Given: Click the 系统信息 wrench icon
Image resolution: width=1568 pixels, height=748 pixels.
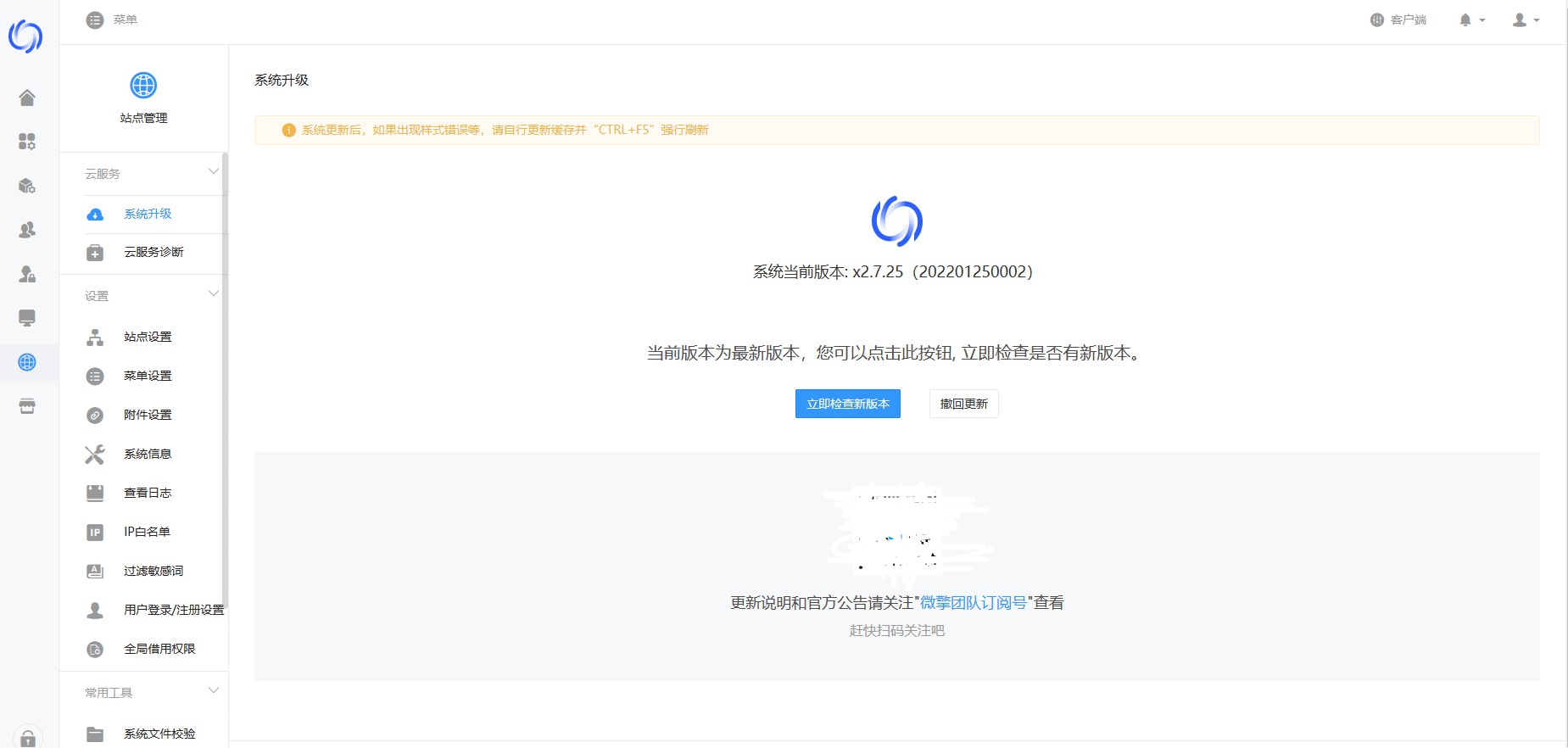Looking at the screenshot, I should tap(95, 455).
